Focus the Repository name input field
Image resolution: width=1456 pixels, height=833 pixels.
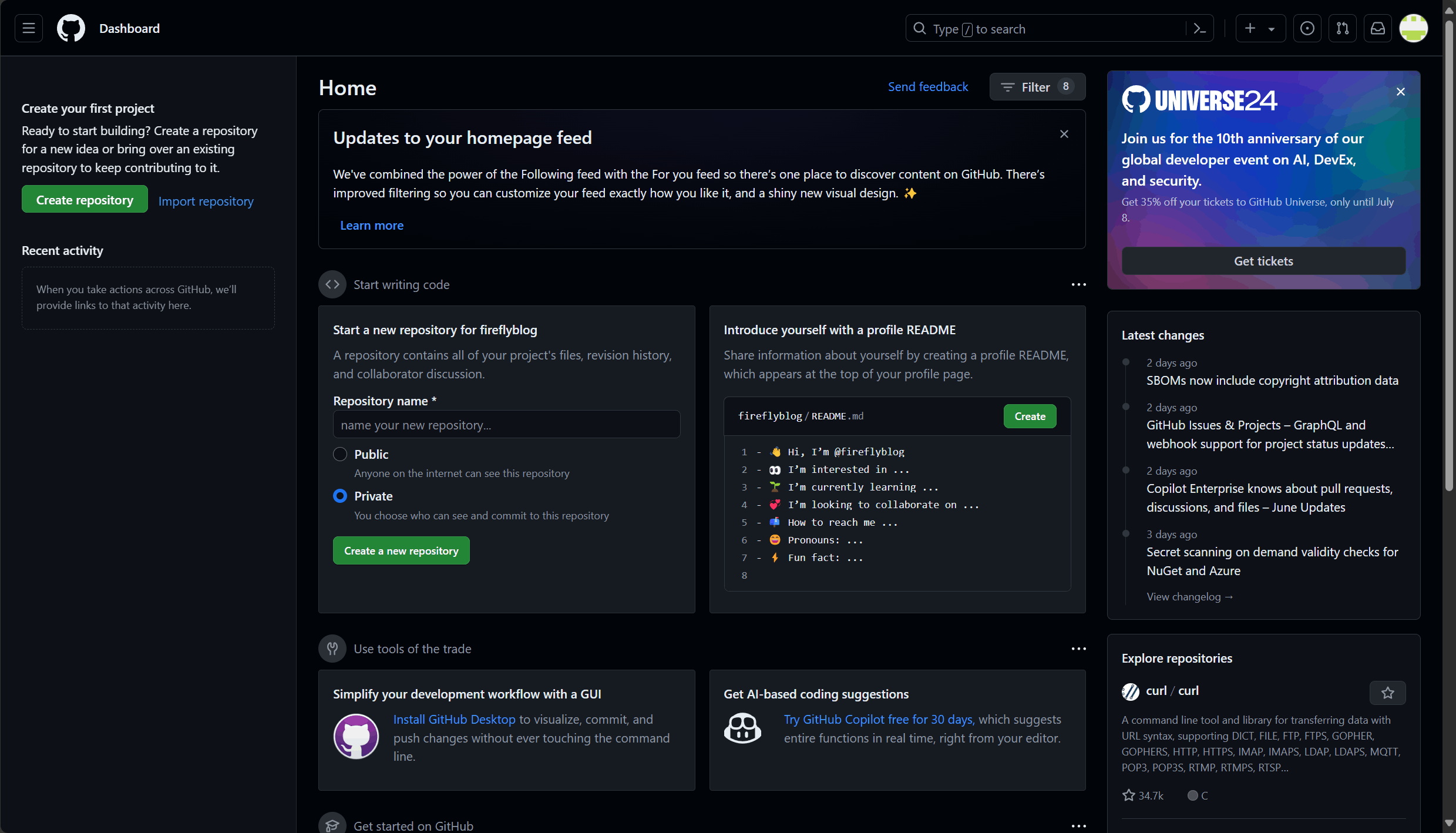[x=507, y=424]
